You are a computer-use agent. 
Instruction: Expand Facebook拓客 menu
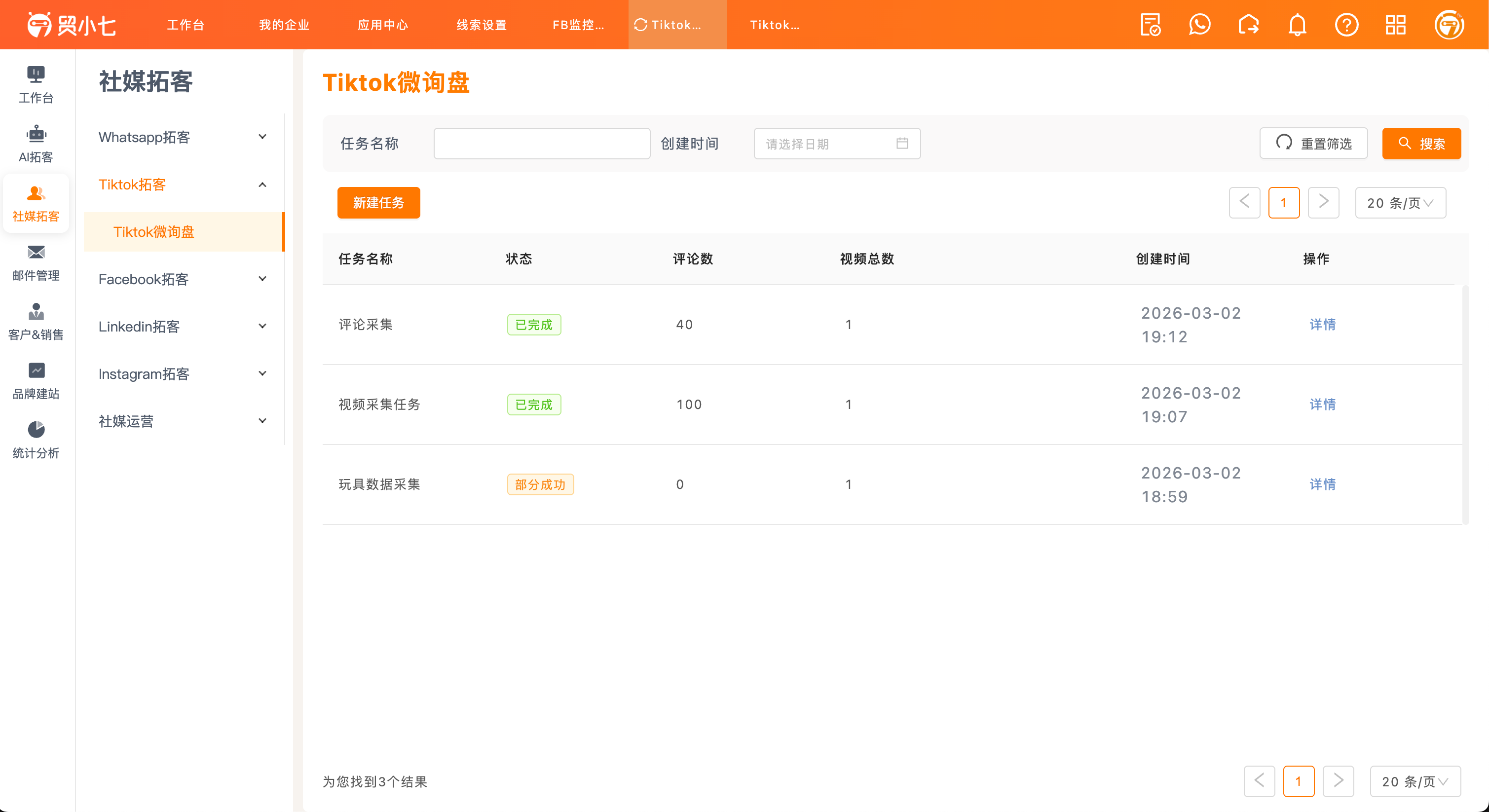(x=185, y=279)
